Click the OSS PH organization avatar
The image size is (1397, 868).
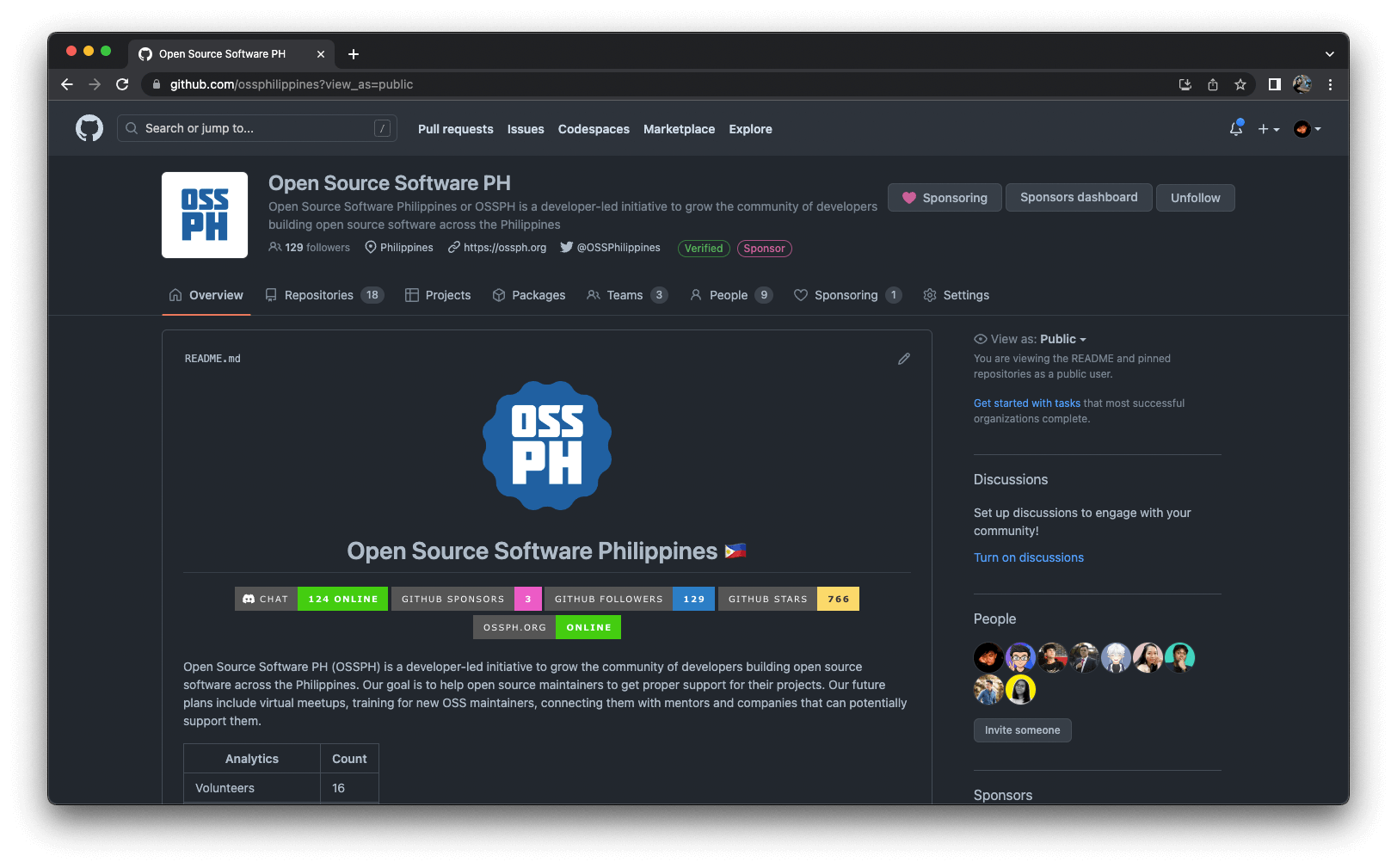pyautogui.click(x=205, y=215)
